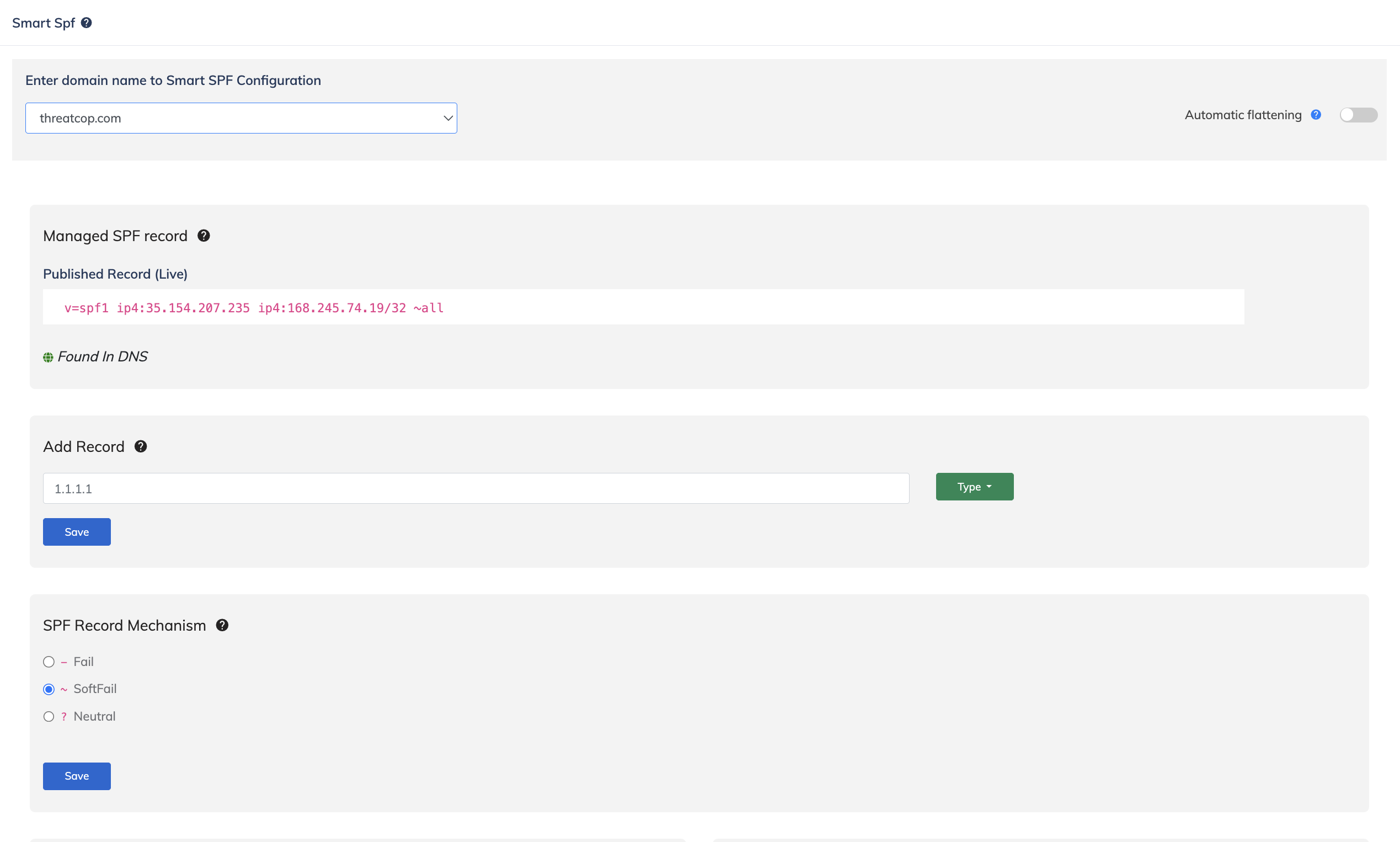The image size is (1400, 842).
Task: Select the SoftFail radio option
Action: (49, 689)
